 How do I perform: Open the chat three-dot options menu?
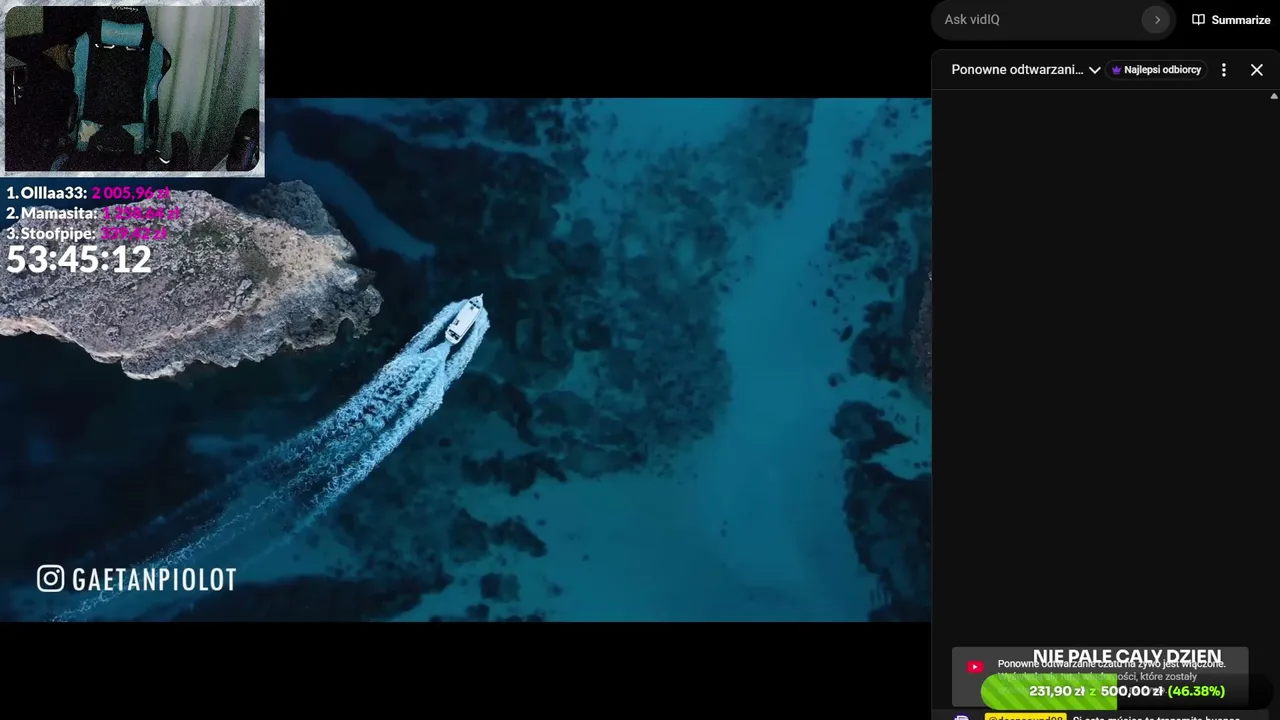1223,70
